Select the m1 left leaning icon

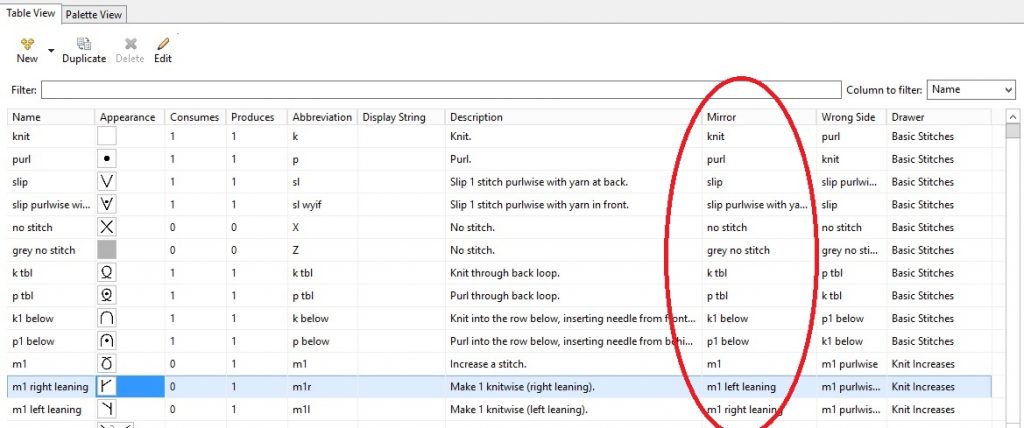click(106, 410)
